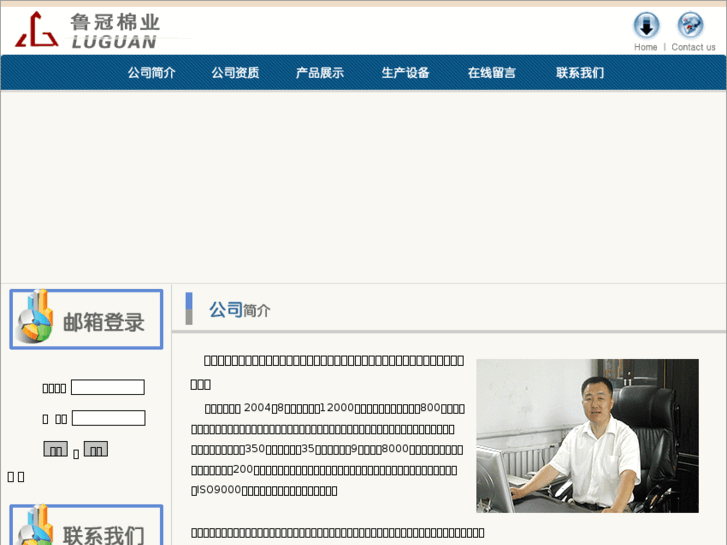Click the 公司简介 section heading
The width and height of the screenshot is (727, 545).
(x=239, y=309)
